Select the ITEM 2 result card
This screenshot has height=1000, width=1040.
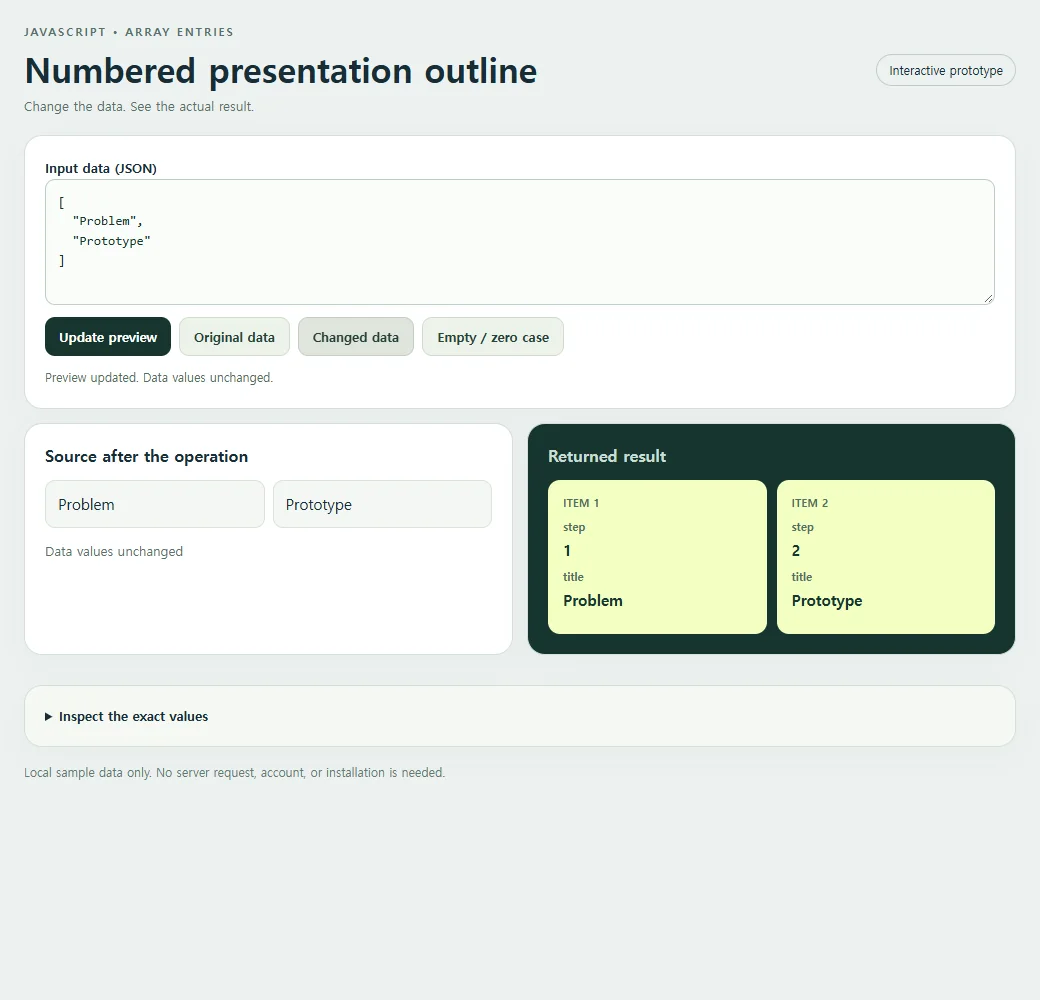(885, 557)
